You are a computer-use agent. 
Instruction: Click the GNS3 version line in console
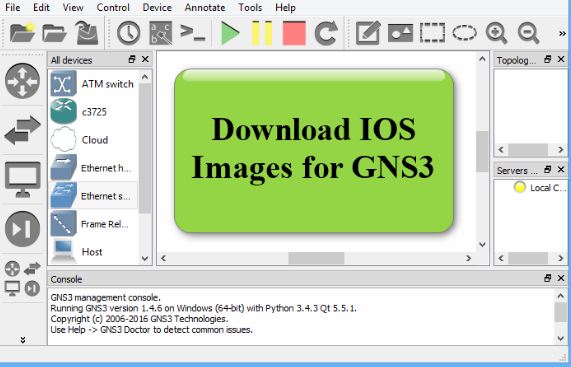(x=203, y=308)
